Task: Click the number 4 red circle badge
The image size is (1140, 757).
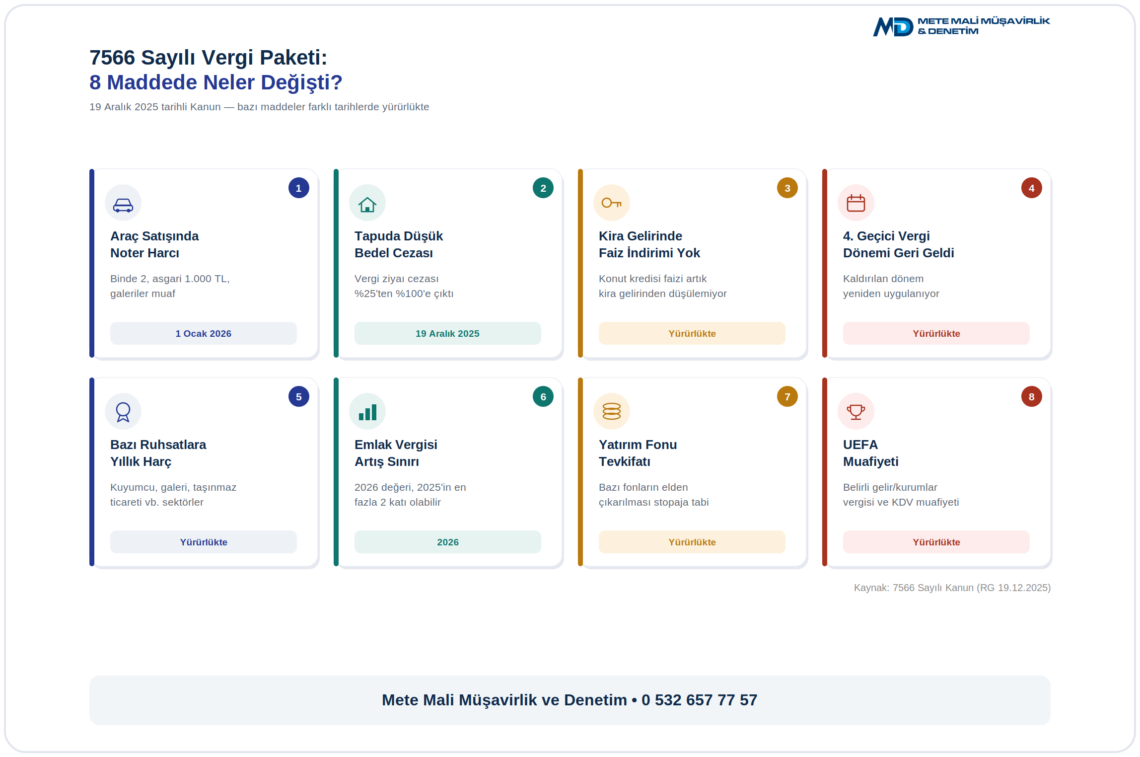Action: (1031, 188)
